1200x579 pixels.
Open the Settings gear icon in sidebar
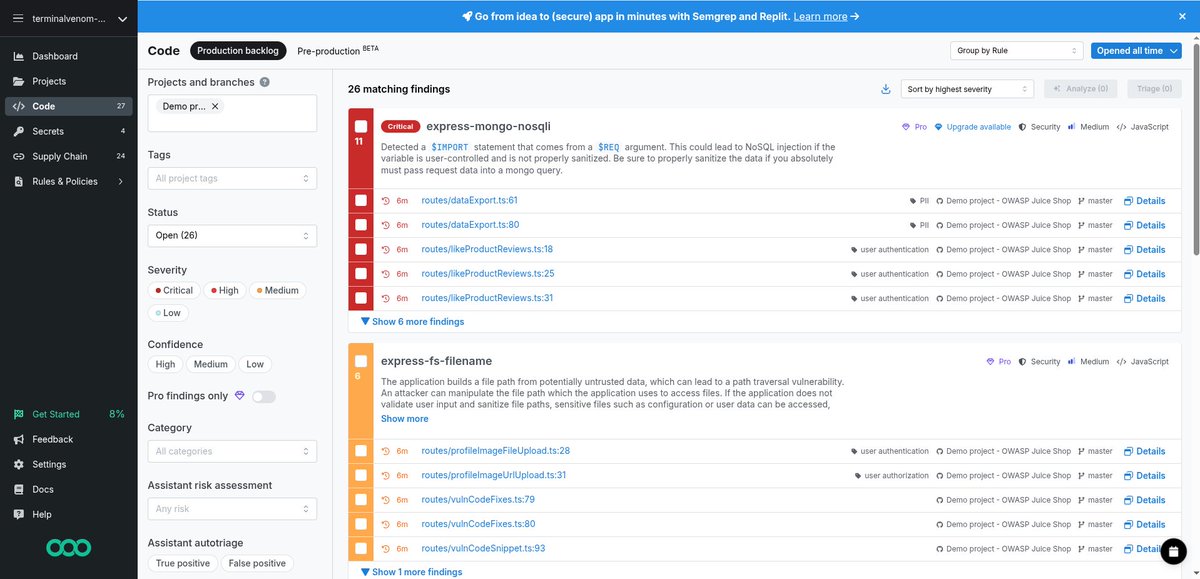pos(19,464)
